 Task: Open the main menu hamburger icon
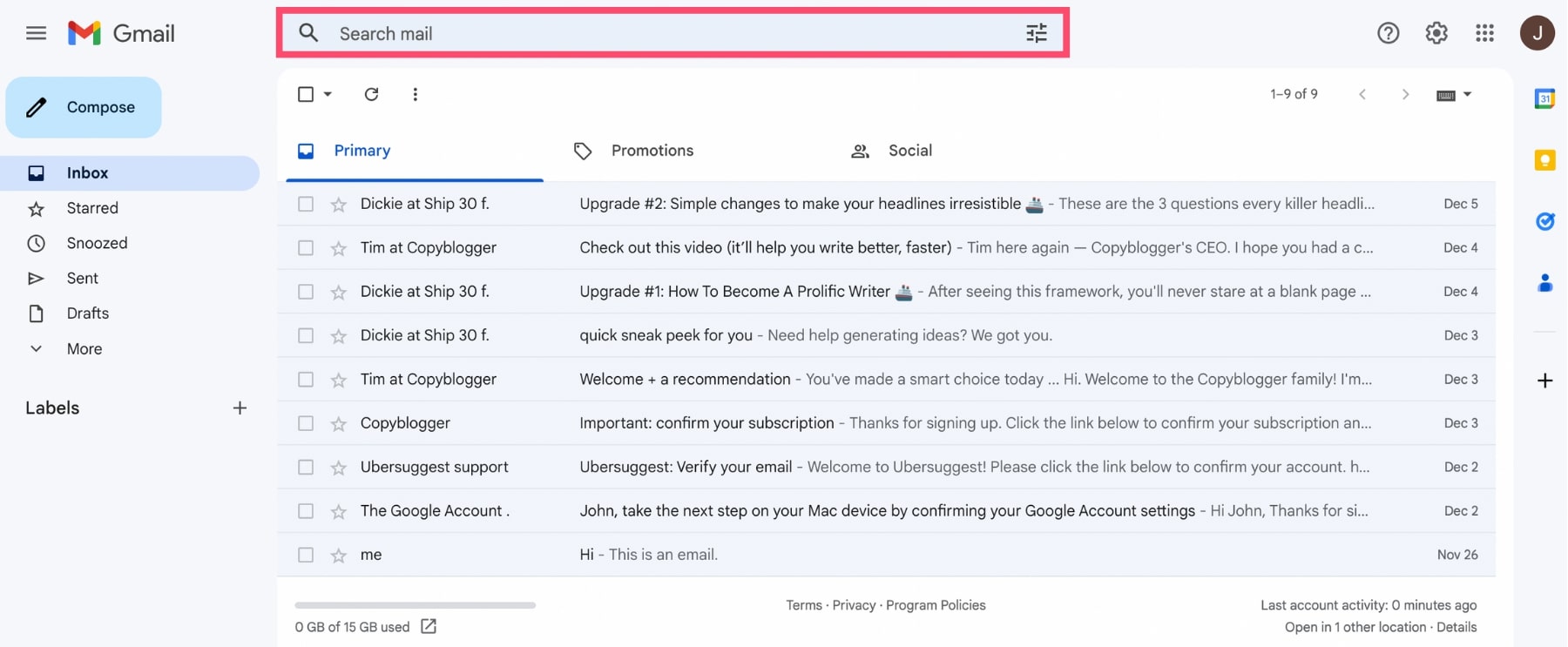36,33
